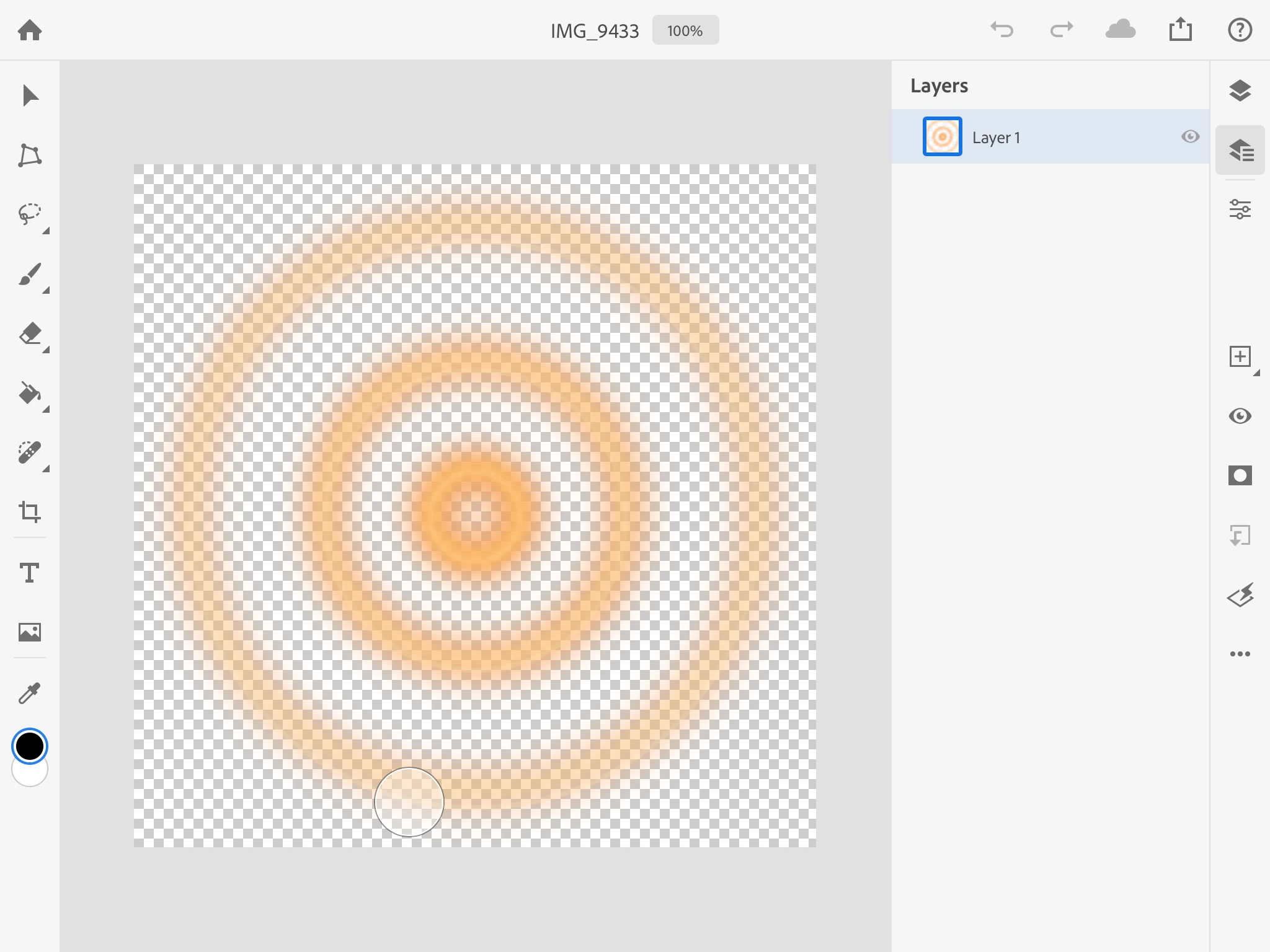The height and width of the screenshot is (952, 1270).
Task: Select the Place Photo tool
Action: click(x=30, y=632)
